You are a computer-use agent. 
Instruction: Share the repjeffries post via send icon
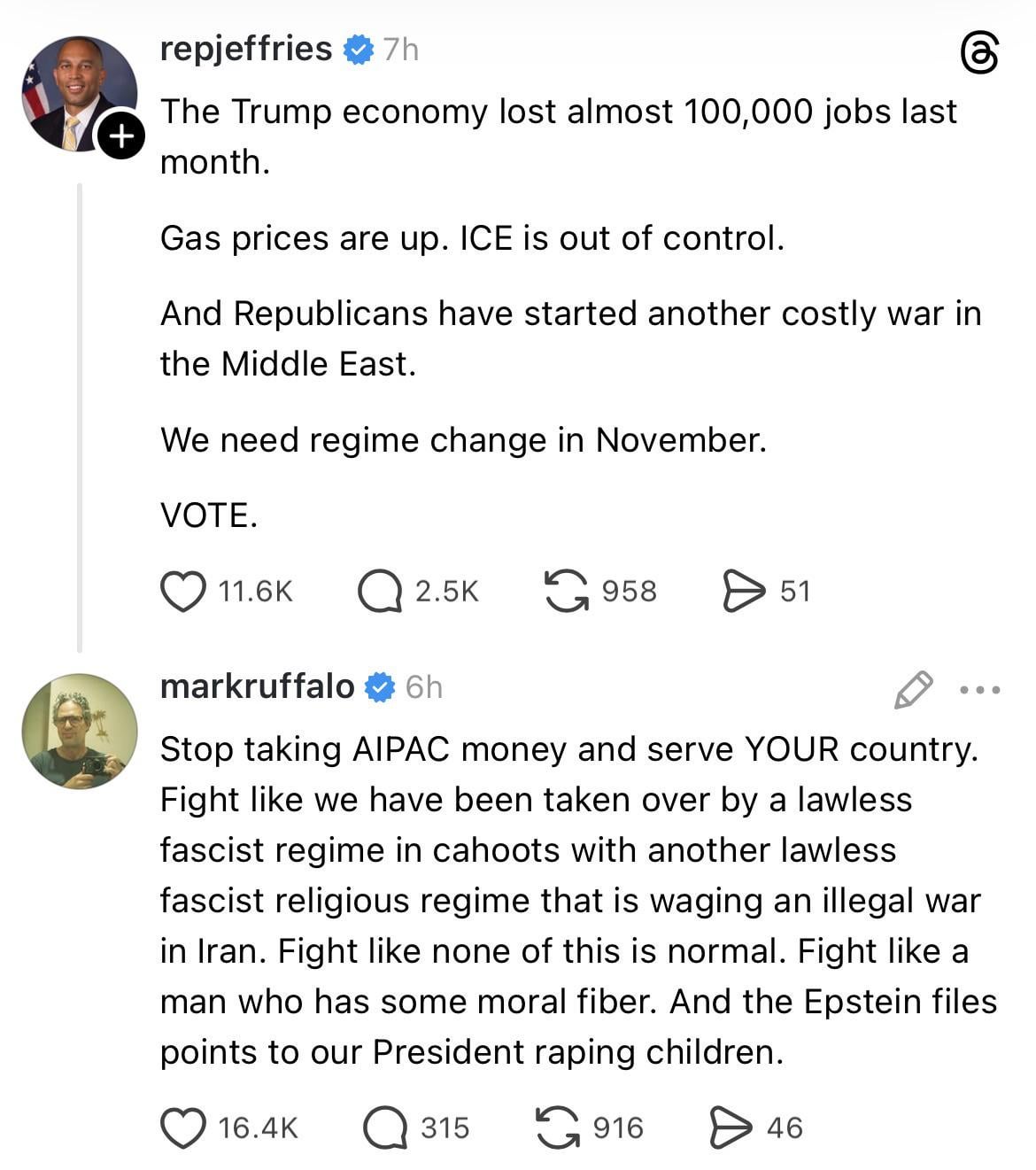744,591
